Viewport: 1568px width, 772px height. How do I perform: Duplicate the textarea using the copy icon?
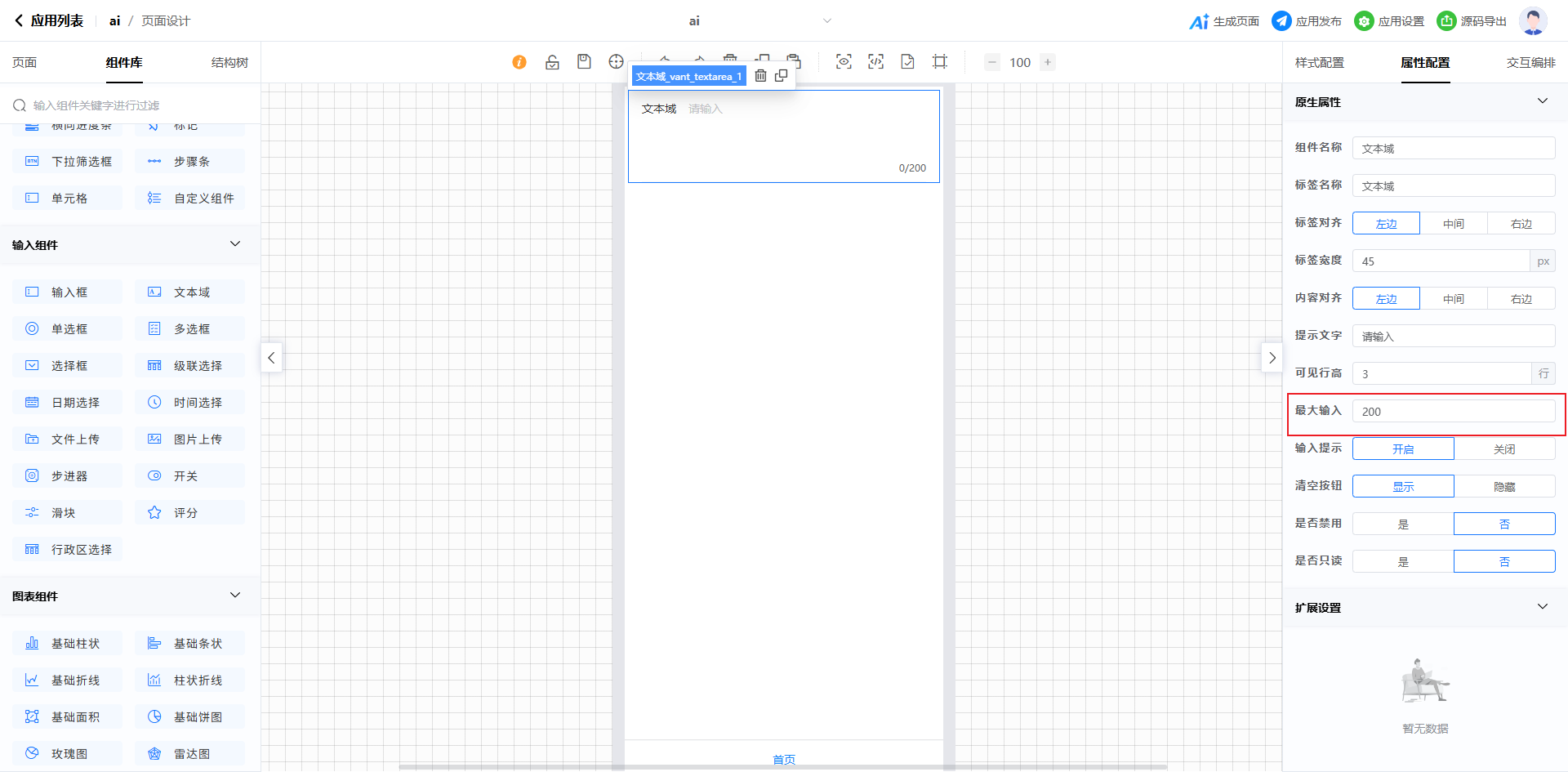[782, 76]
